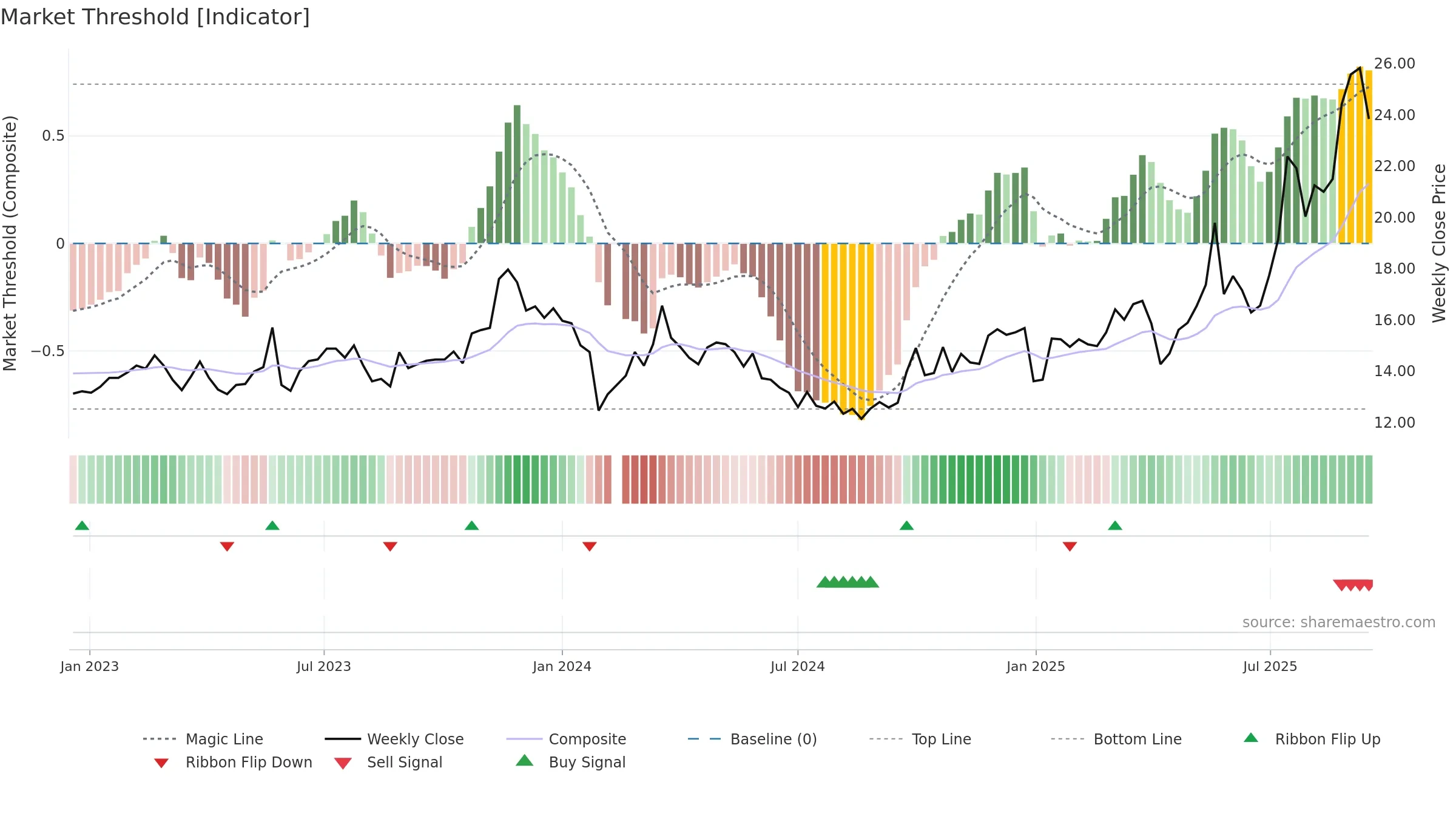Click the Ribbon Flip Down marker near late January 2024

point(590,547)
